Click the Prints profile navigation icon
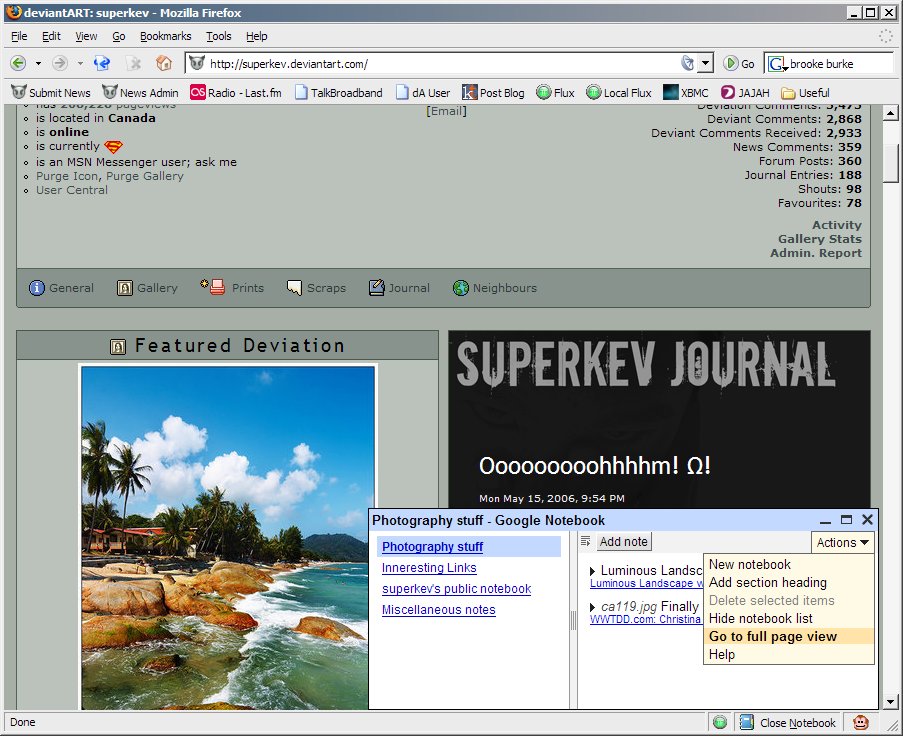The width and height of the screenshot is (903, 736). 213,287
